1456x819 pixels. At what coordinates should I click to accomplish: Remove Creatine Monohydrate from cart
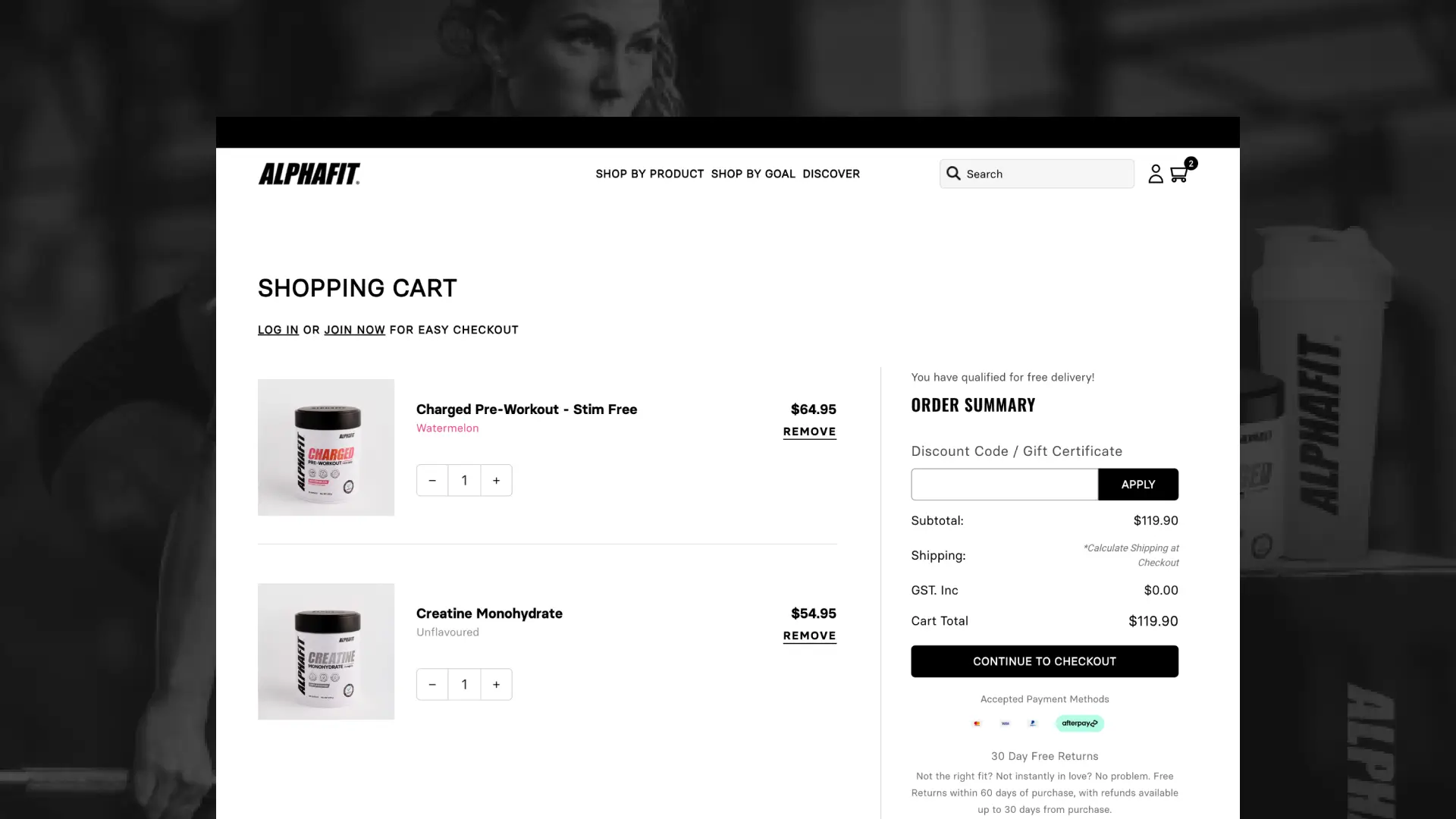point(809,635)
